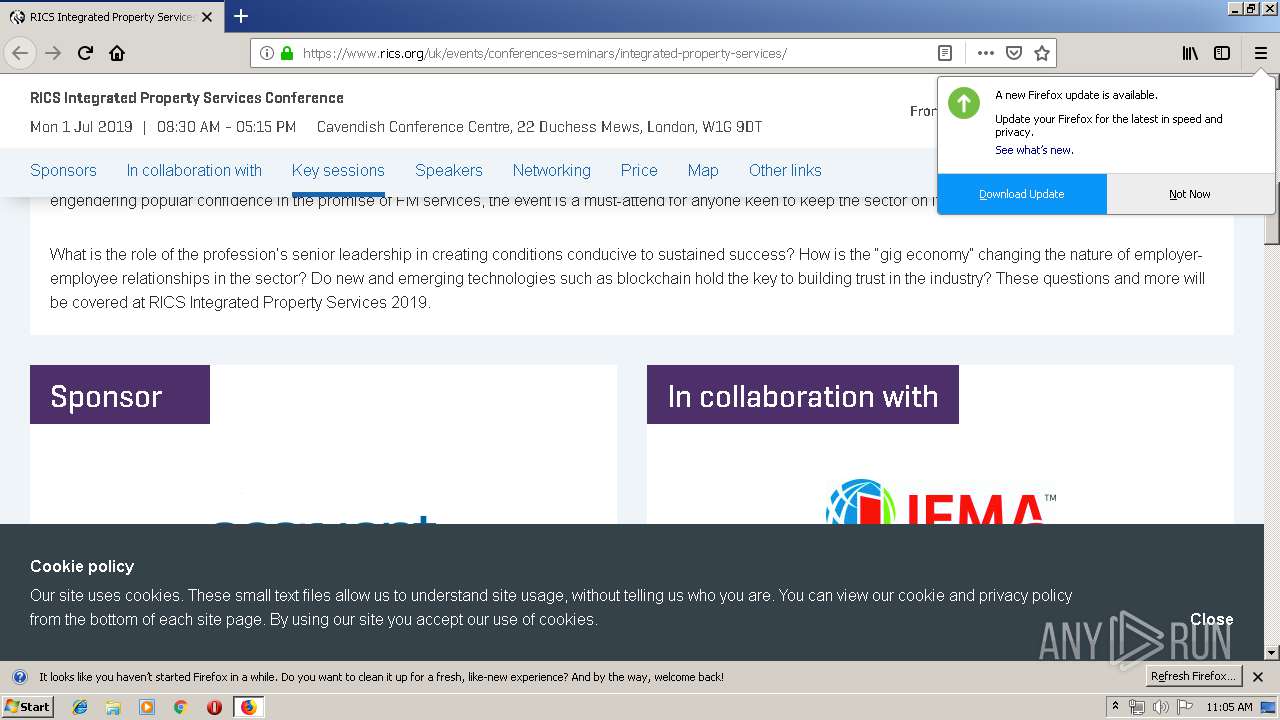
Task: Open Google Chrome from taskbar
Action: tap(181, 707)
